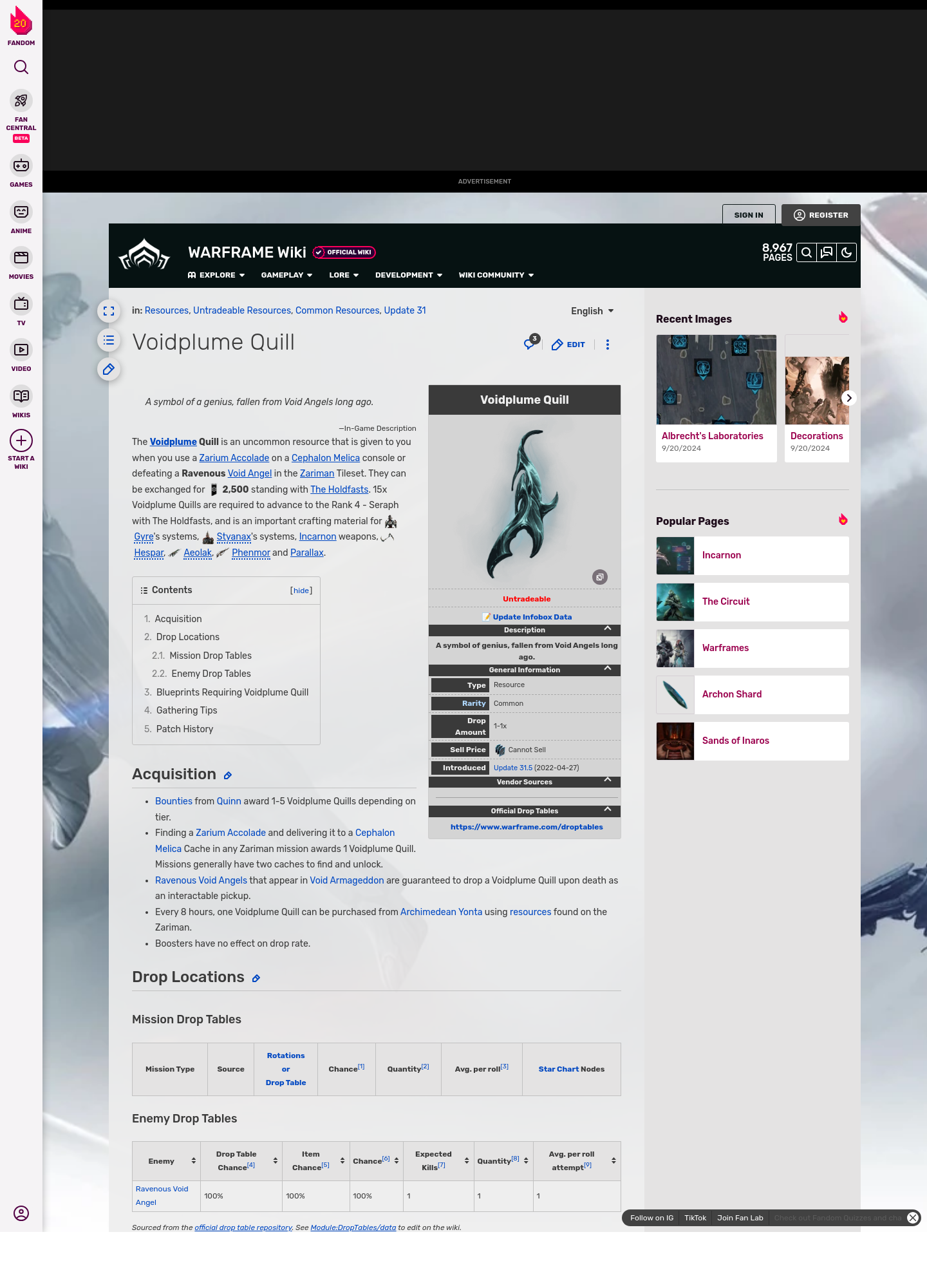Click the Sign In button

tap(749, 215)
